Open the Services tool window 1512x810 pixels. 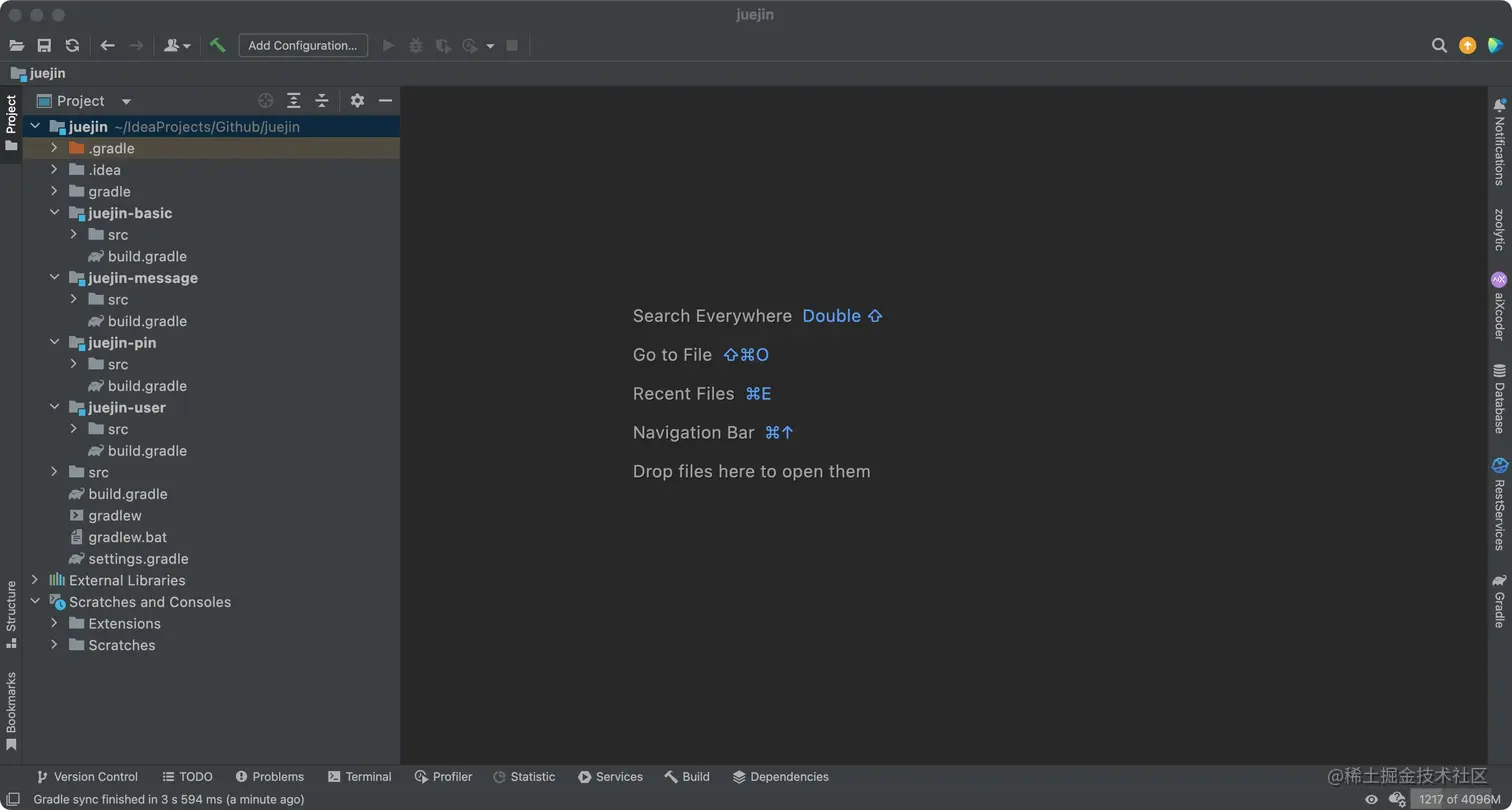coord(610,777)
